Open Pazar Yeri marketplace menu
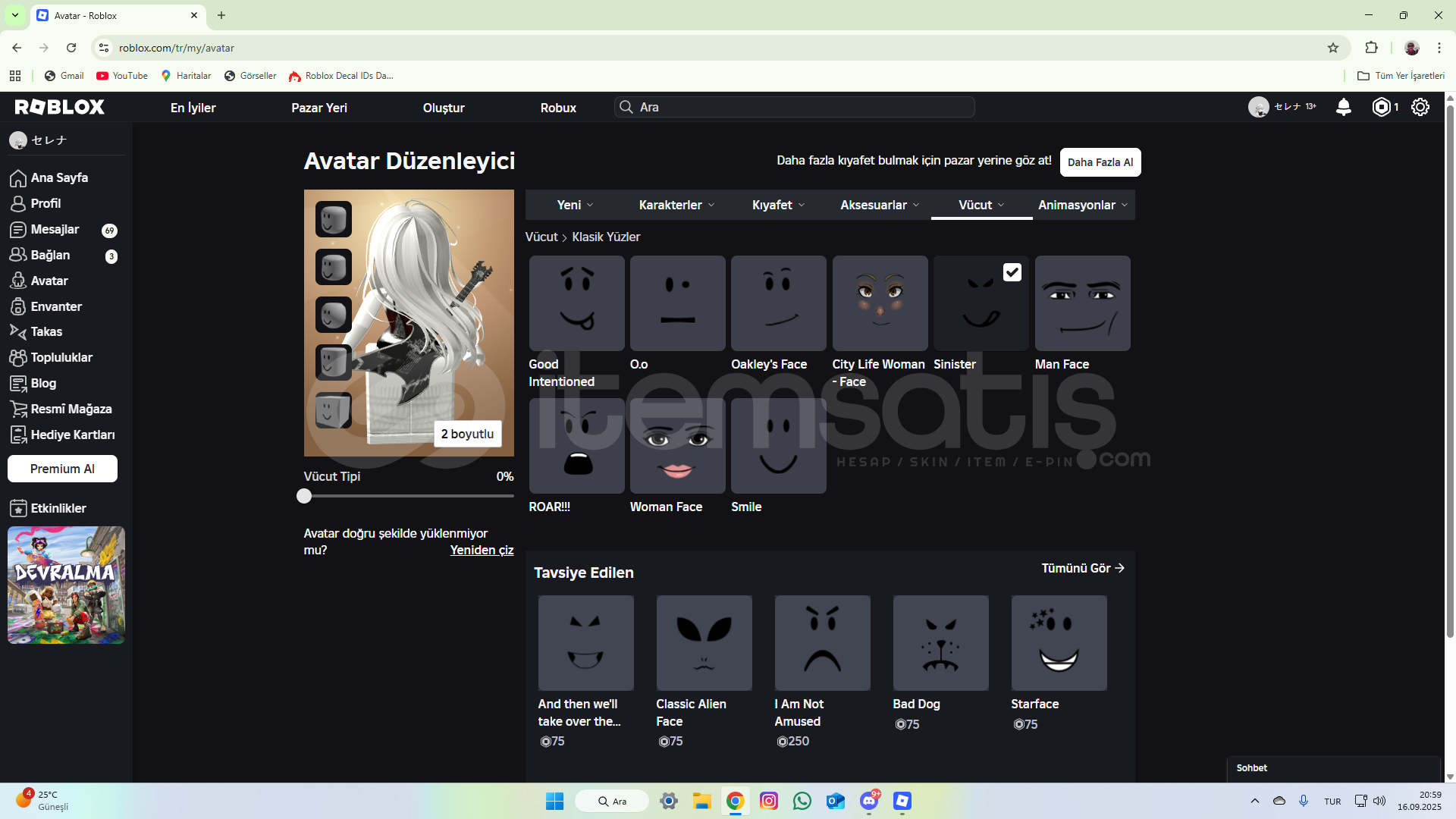The image size is (1456, 819). pos(319,108)
